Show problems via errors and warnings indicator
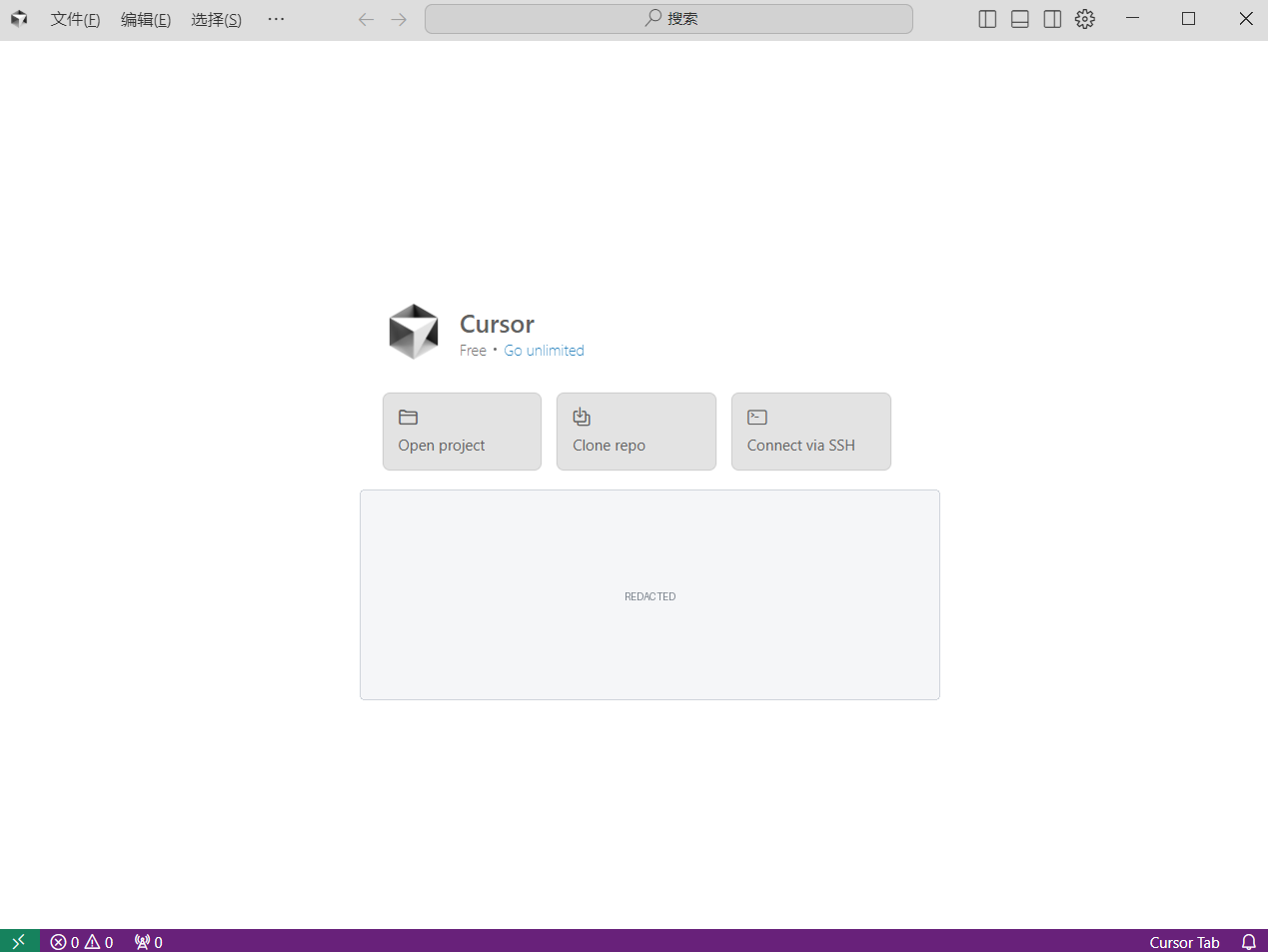Image resolution: width=1268 pixels, height=952 pixels. (82, 941)
